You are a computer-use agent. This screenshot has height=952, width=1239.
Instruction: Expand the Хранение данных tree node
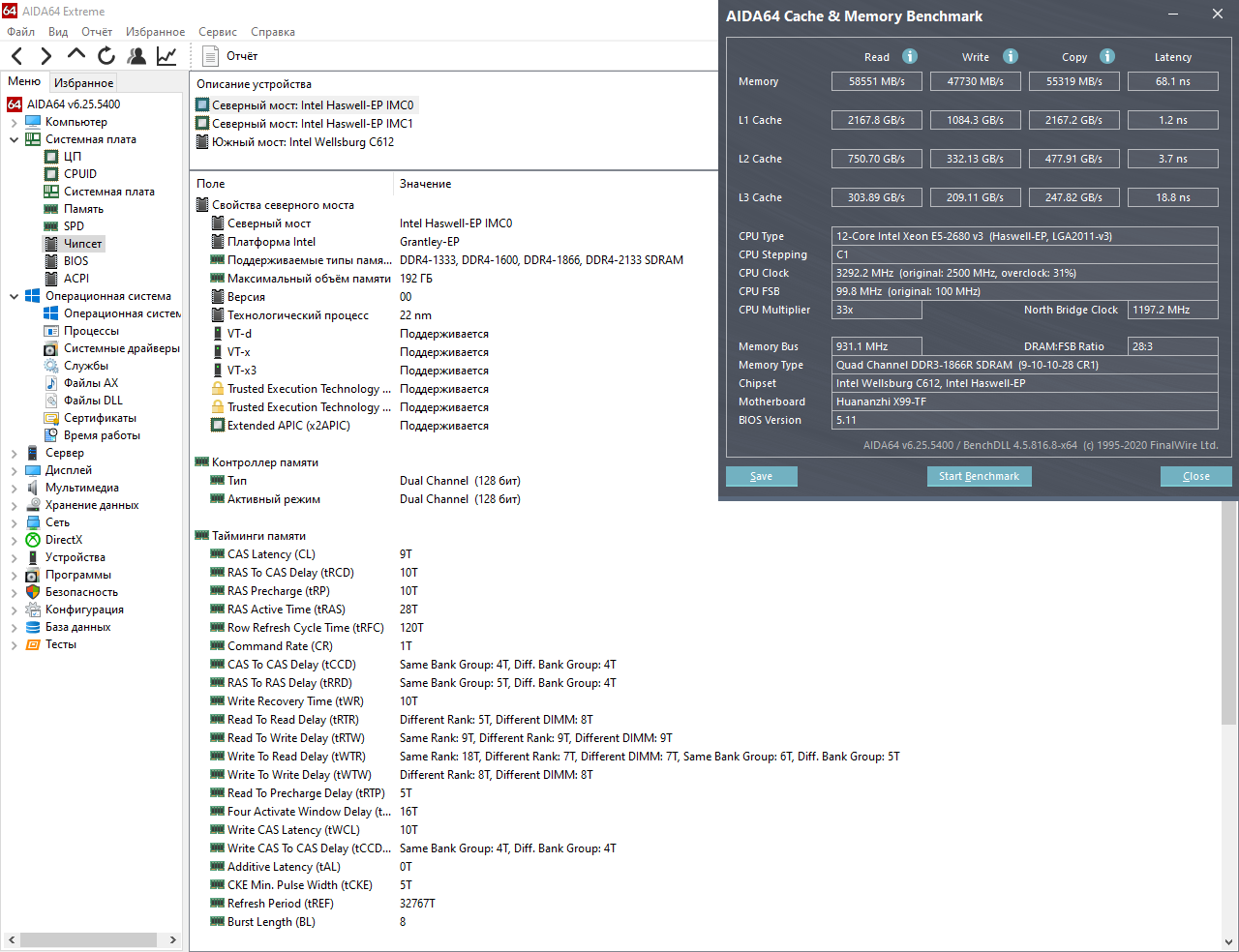point(14,505)
